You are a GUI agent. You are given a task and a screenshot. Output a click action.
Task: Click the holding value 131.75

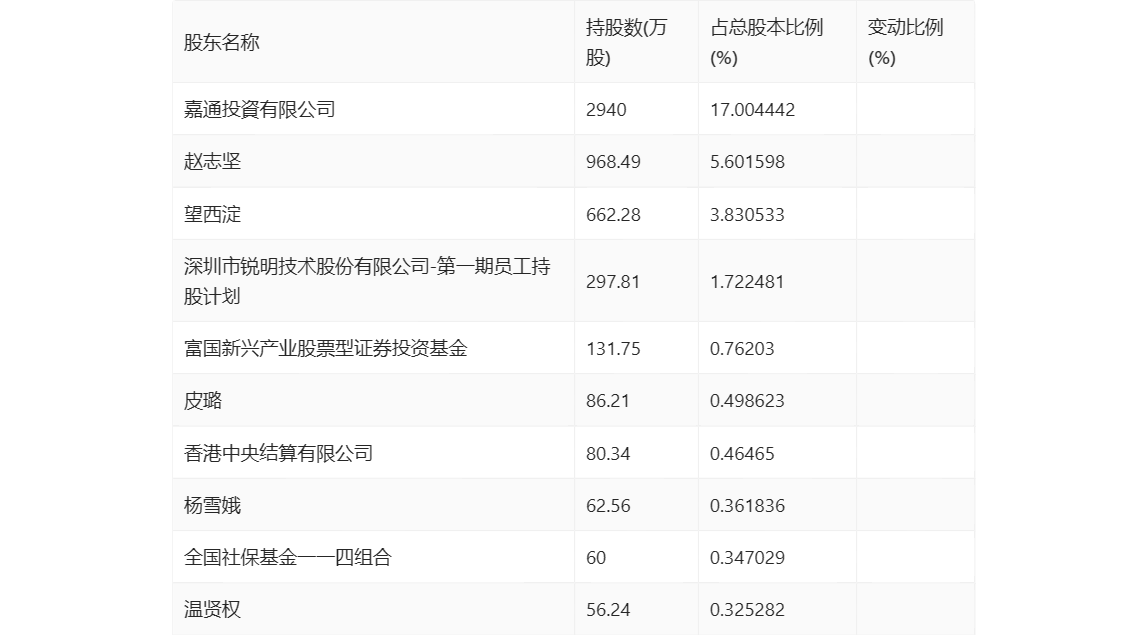tap(613, 349)
